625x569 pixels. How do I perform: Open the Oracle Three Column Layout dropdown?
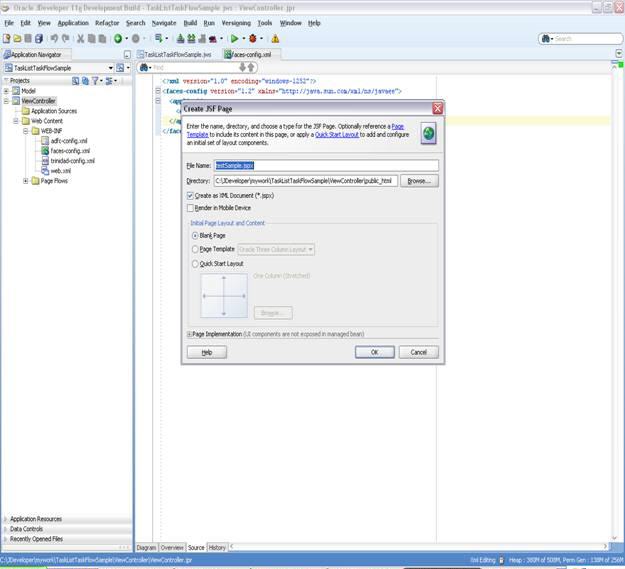tap(276, 249)
